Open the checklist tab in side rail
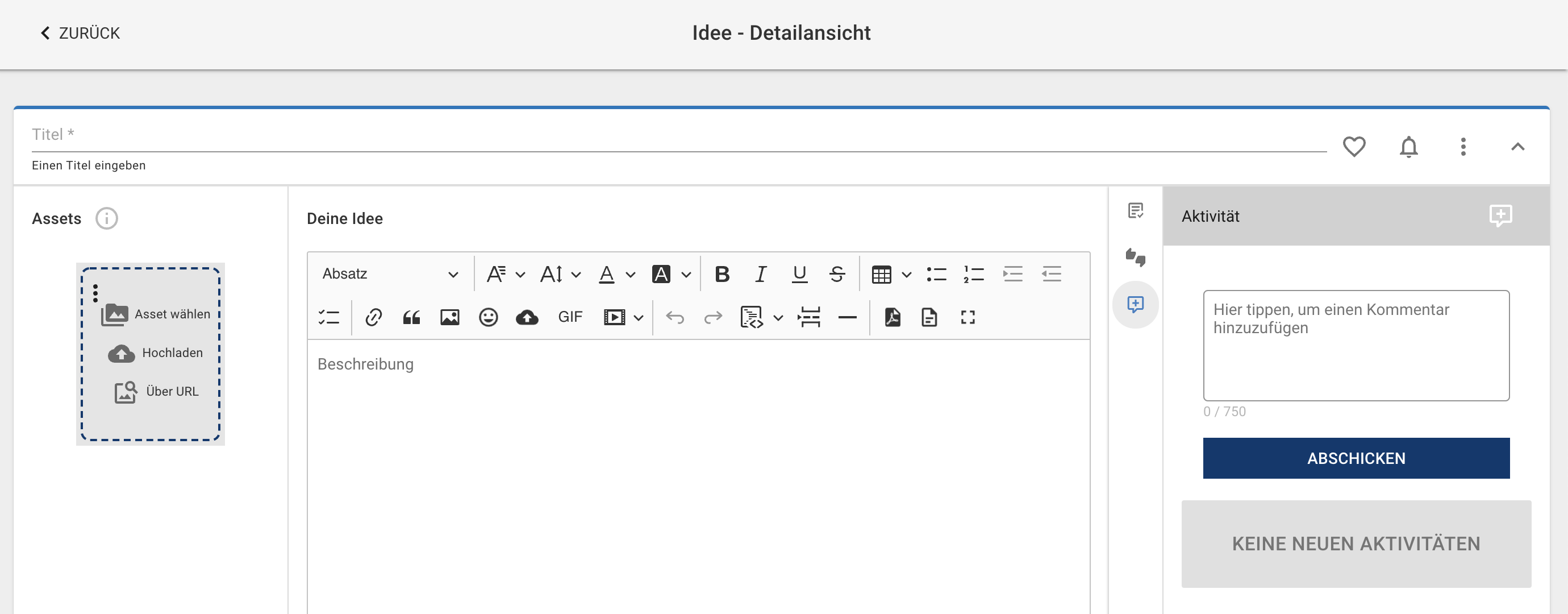 tap(1135, 211)
